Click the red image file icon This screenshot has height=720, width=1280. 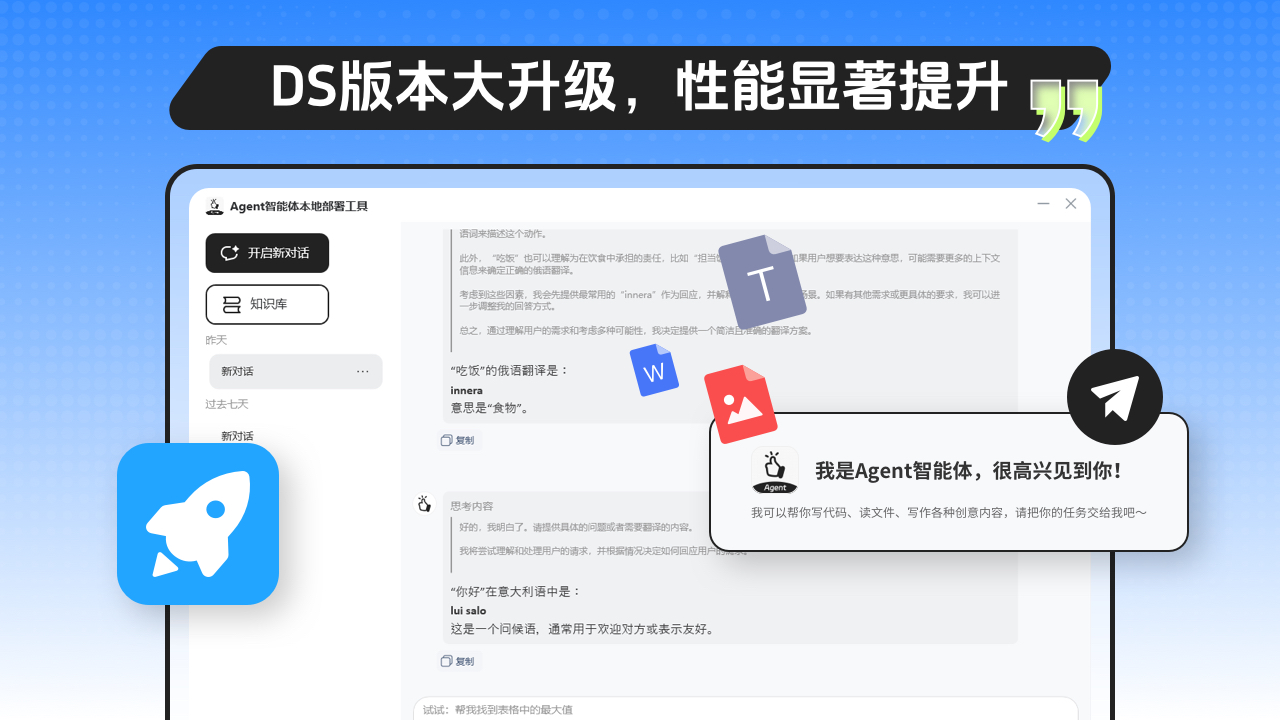pyautogui.click(x=740, y=403)
